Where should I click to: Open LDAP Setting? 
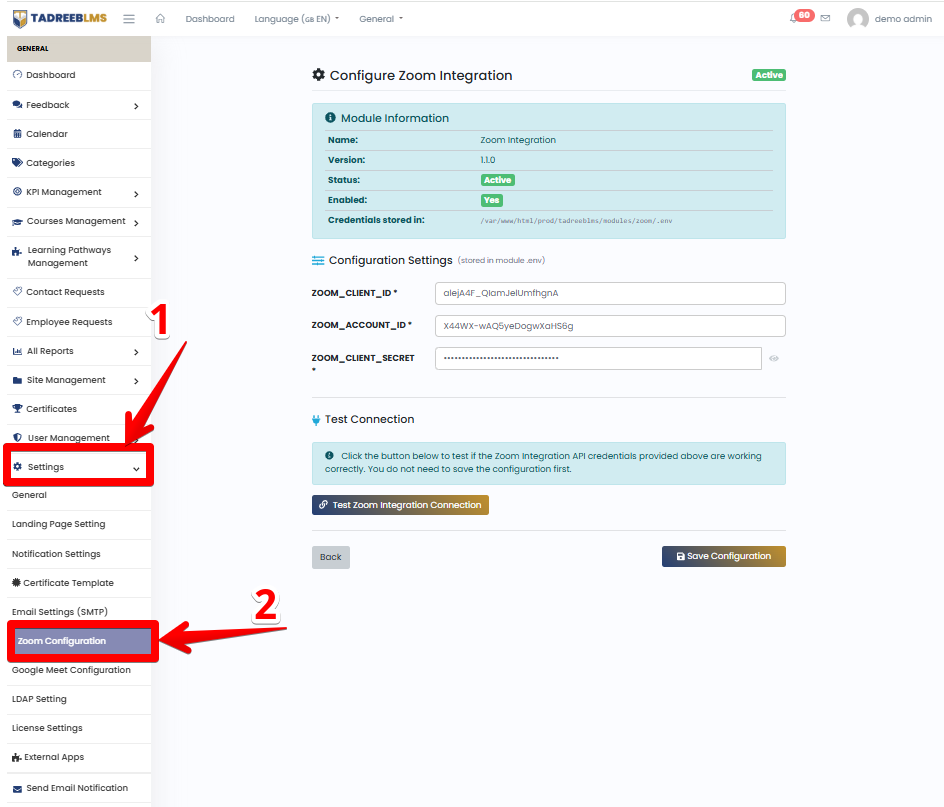click(39, 699)
